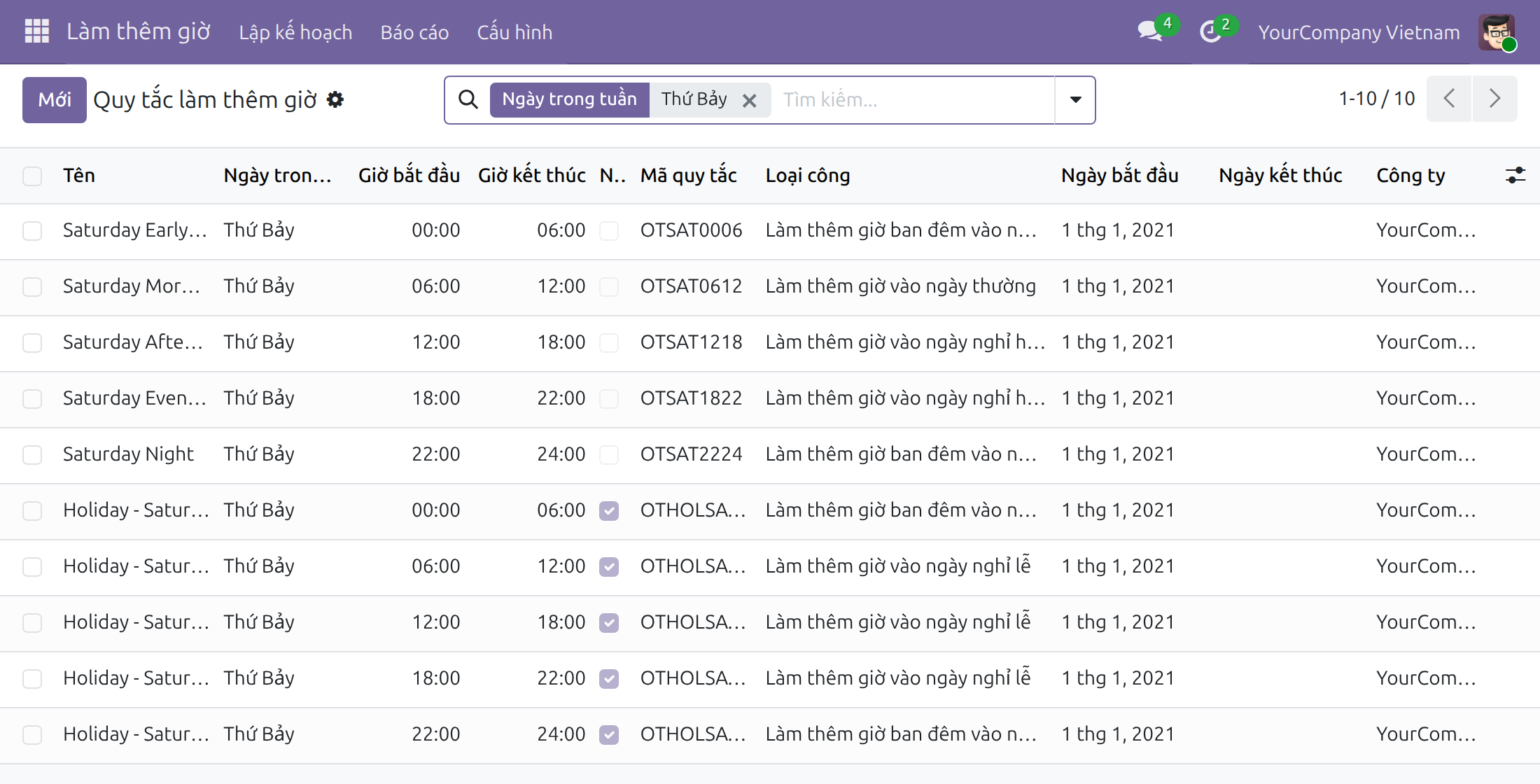Open the apps grid menu icon
1540x784 pixels.
(36, 31)
